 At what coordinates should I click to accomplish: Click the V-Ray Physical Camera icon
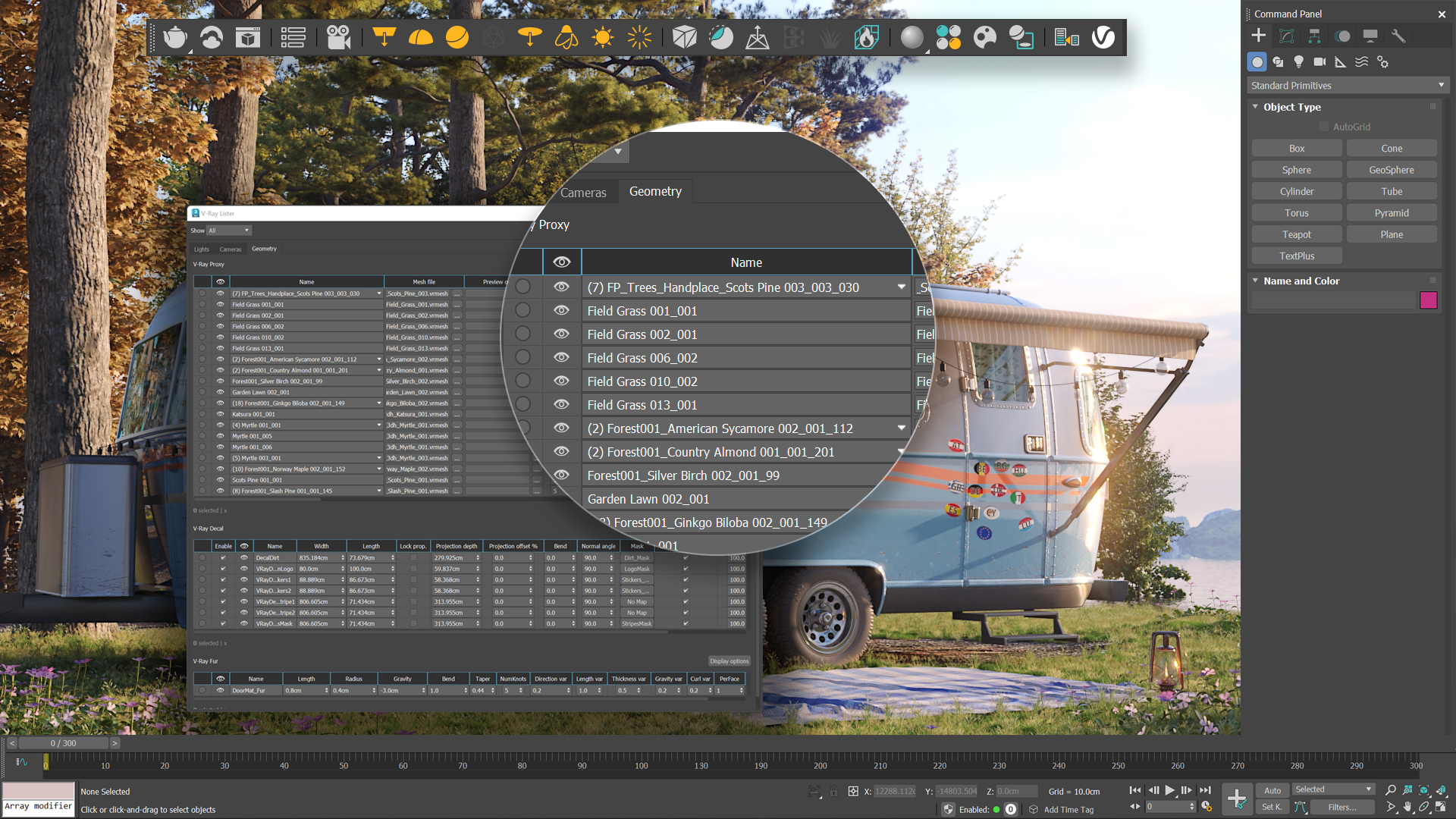[x=338, y=37]
